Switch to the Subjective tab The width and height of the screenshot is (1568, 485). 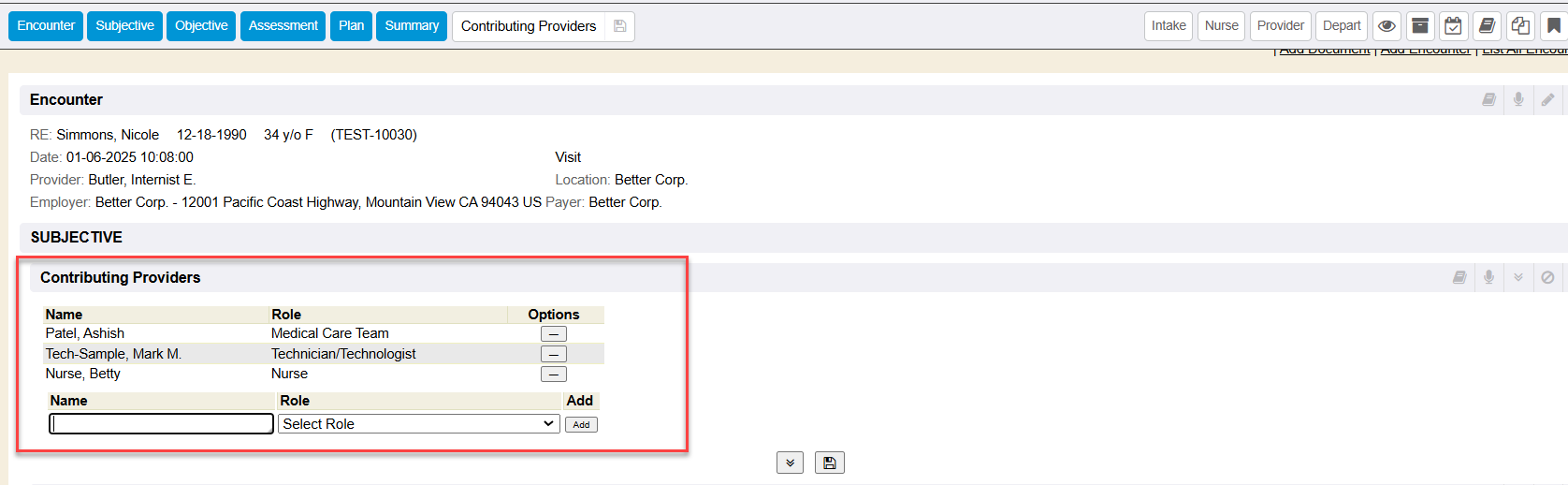tap(124, 26)
